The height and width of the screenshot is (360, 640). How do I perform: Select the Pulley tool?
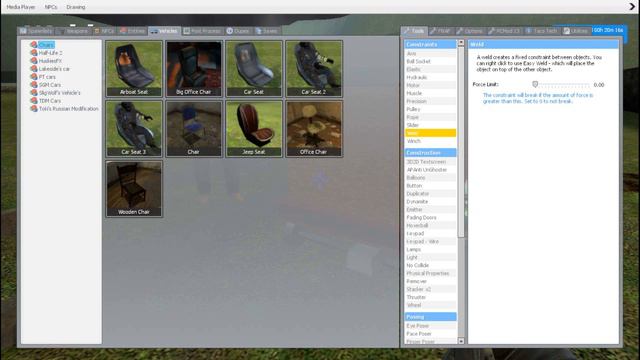coord(431,109)
